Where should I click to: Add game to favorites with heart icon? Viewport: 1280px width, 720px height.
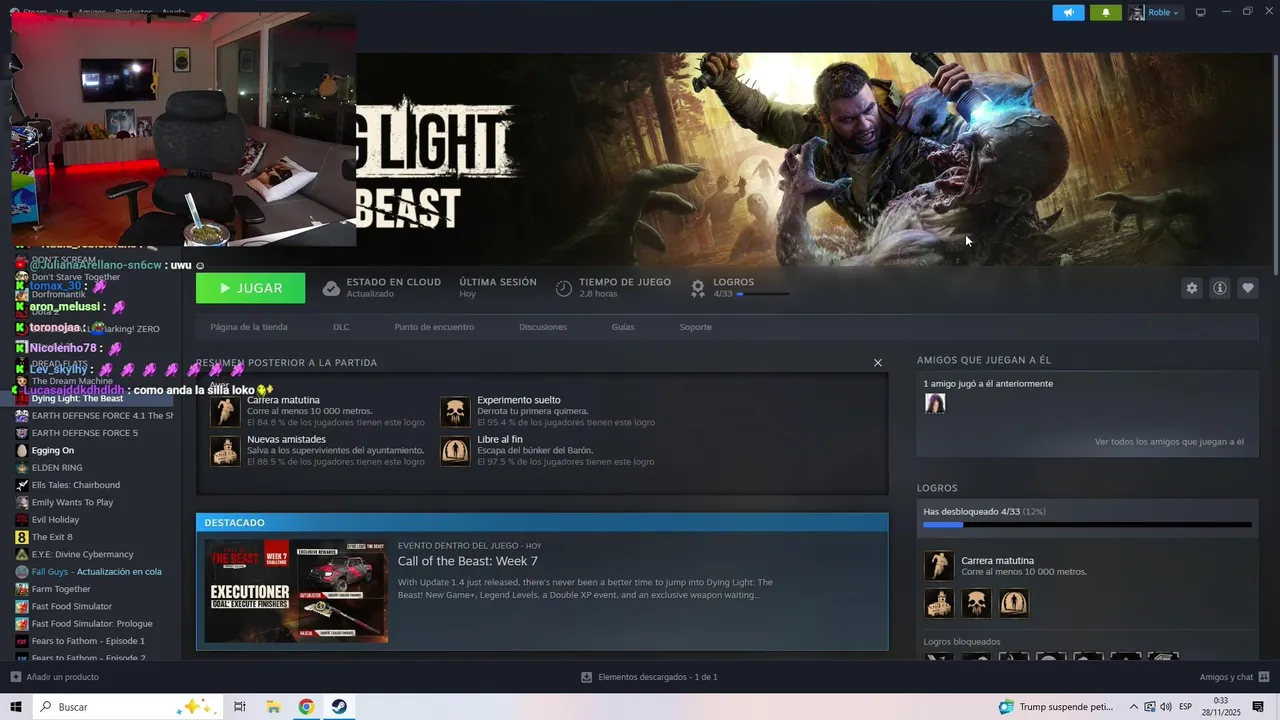(1248, 288)
